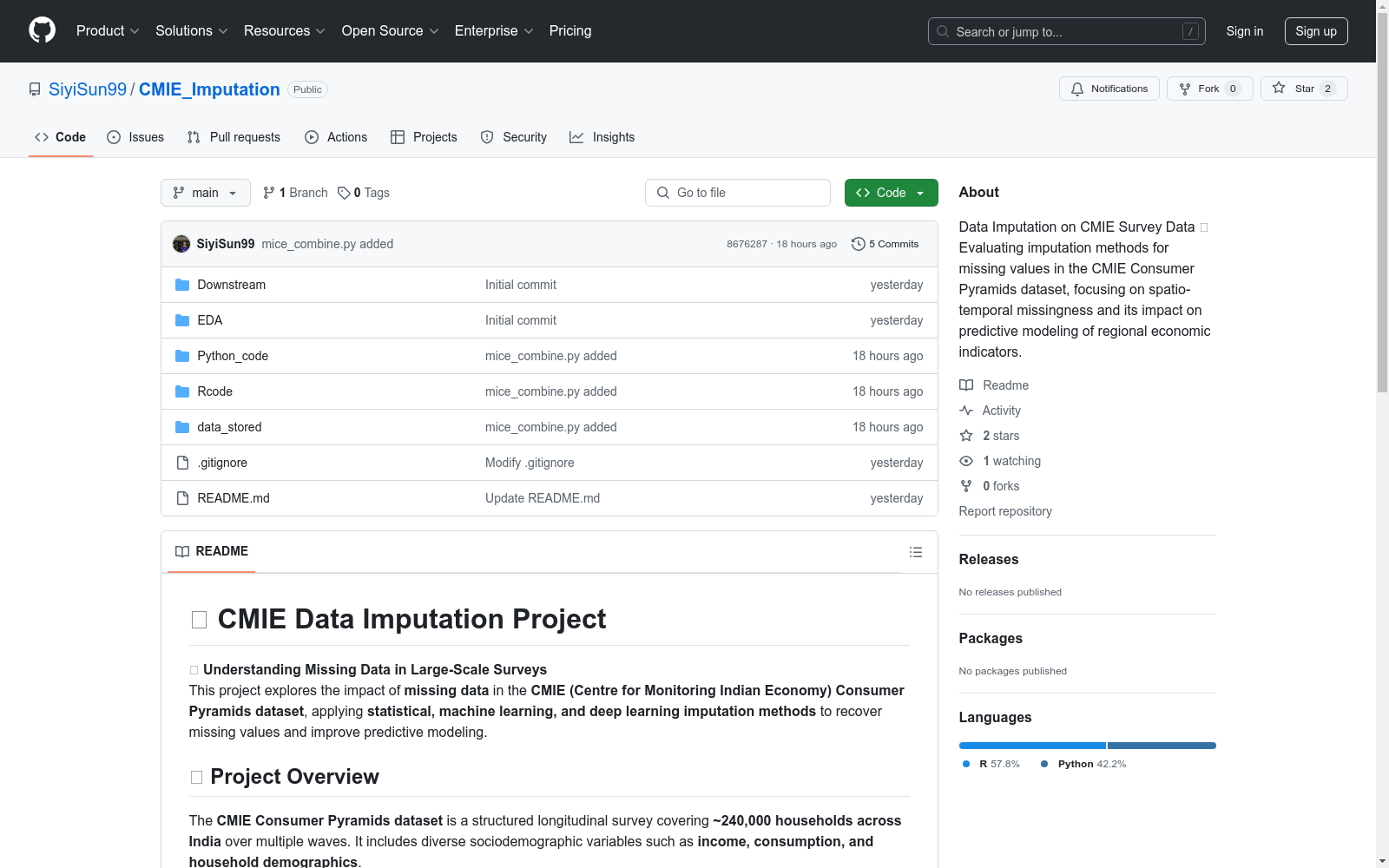This screenshot has width=1389, height=868.
Task: Switch to the Pull requests tab
Action: click(234, 137)
